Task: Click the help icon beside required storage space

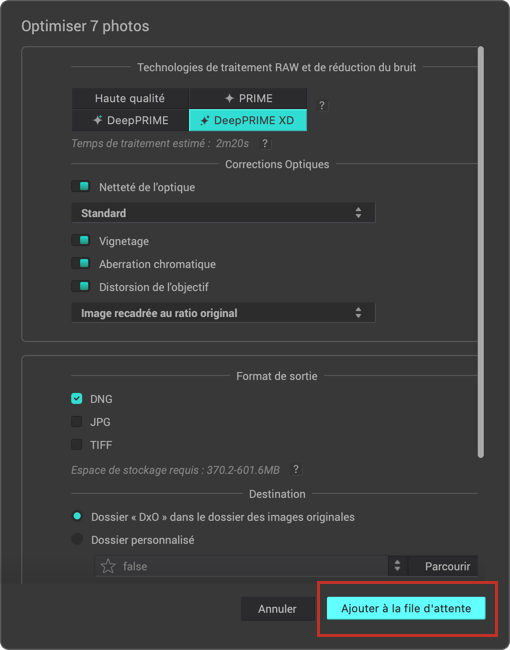Action: [x=296, y=469]
